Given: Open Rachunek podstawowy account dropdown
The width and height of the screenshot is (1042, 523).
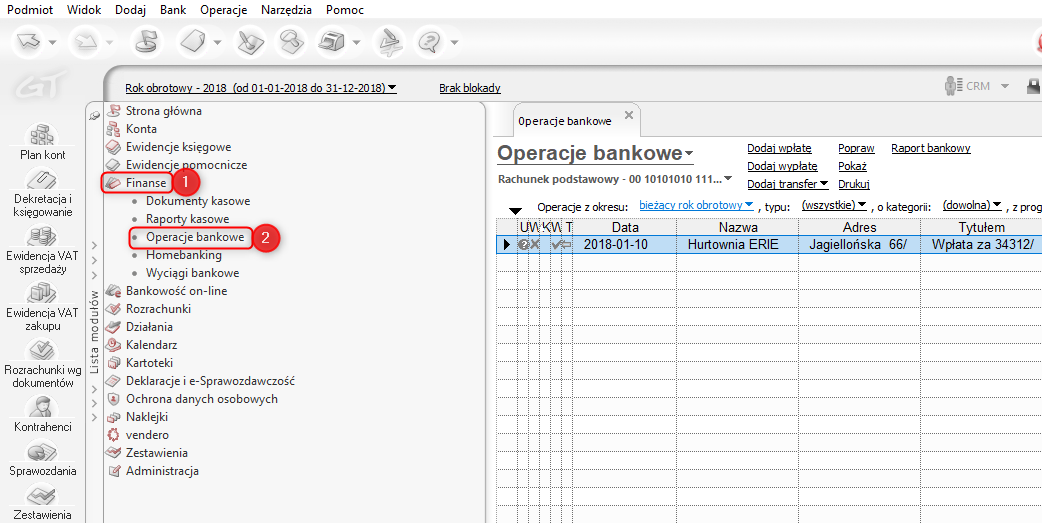Looking at the screenshot, I should (x=615, y=179).
